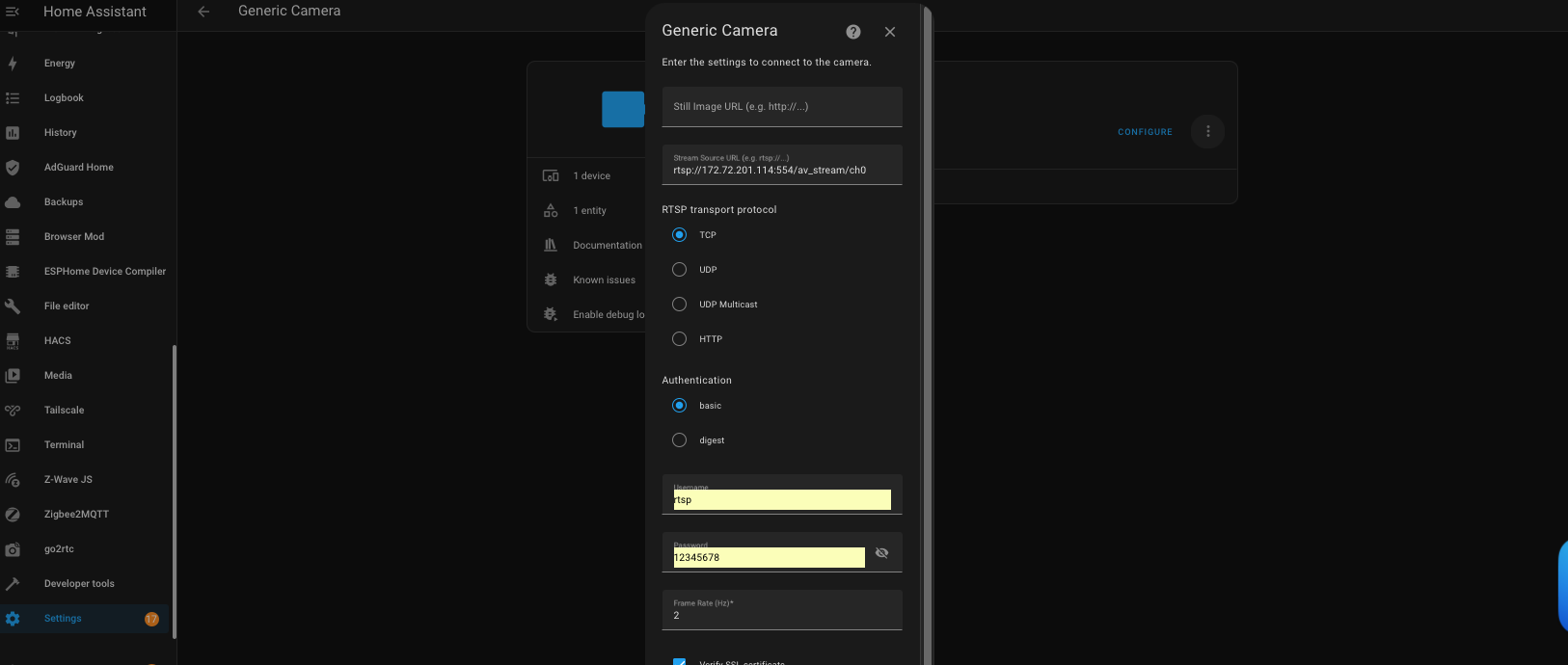Open the go2rtc camera icon
The width and height of the screenshot is (1568, 665).
pos(13,549)
